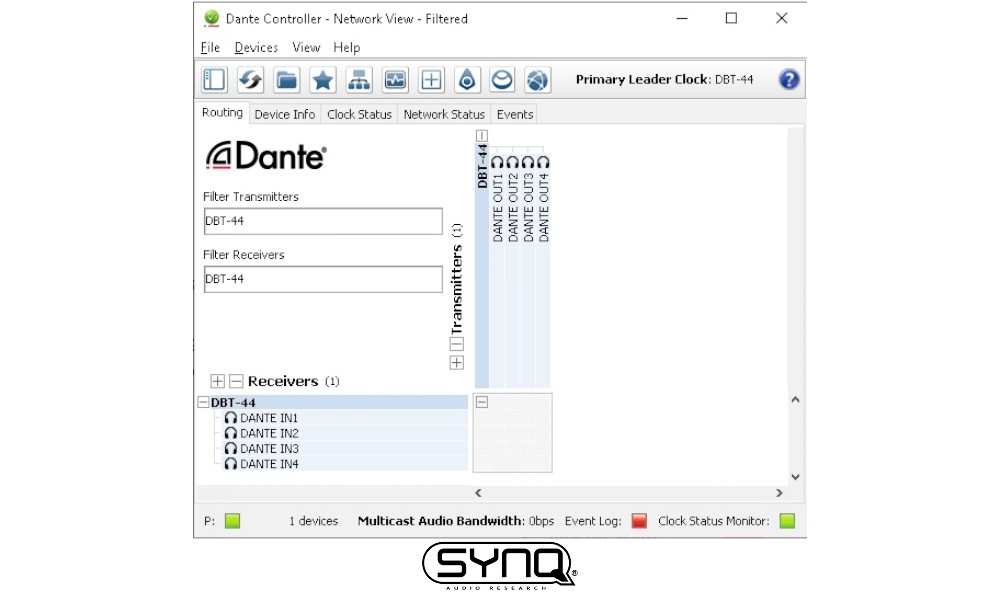Click the headphone icon beside DANTE IN3
This screenshot has height=600, width=1000.
(231, 448)
